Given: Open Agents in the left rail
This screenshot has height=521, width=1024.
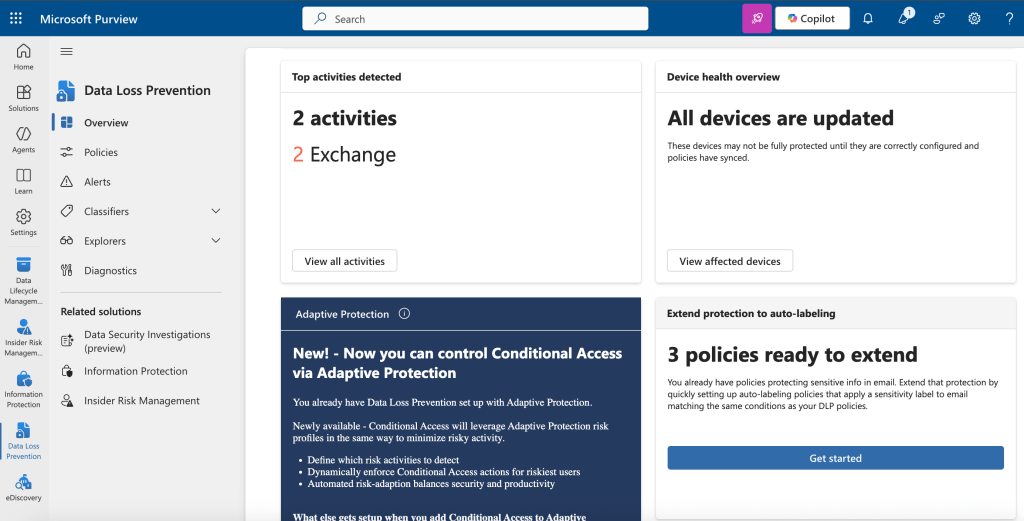Looking at the screenshot, I should [x=24, y=139].
